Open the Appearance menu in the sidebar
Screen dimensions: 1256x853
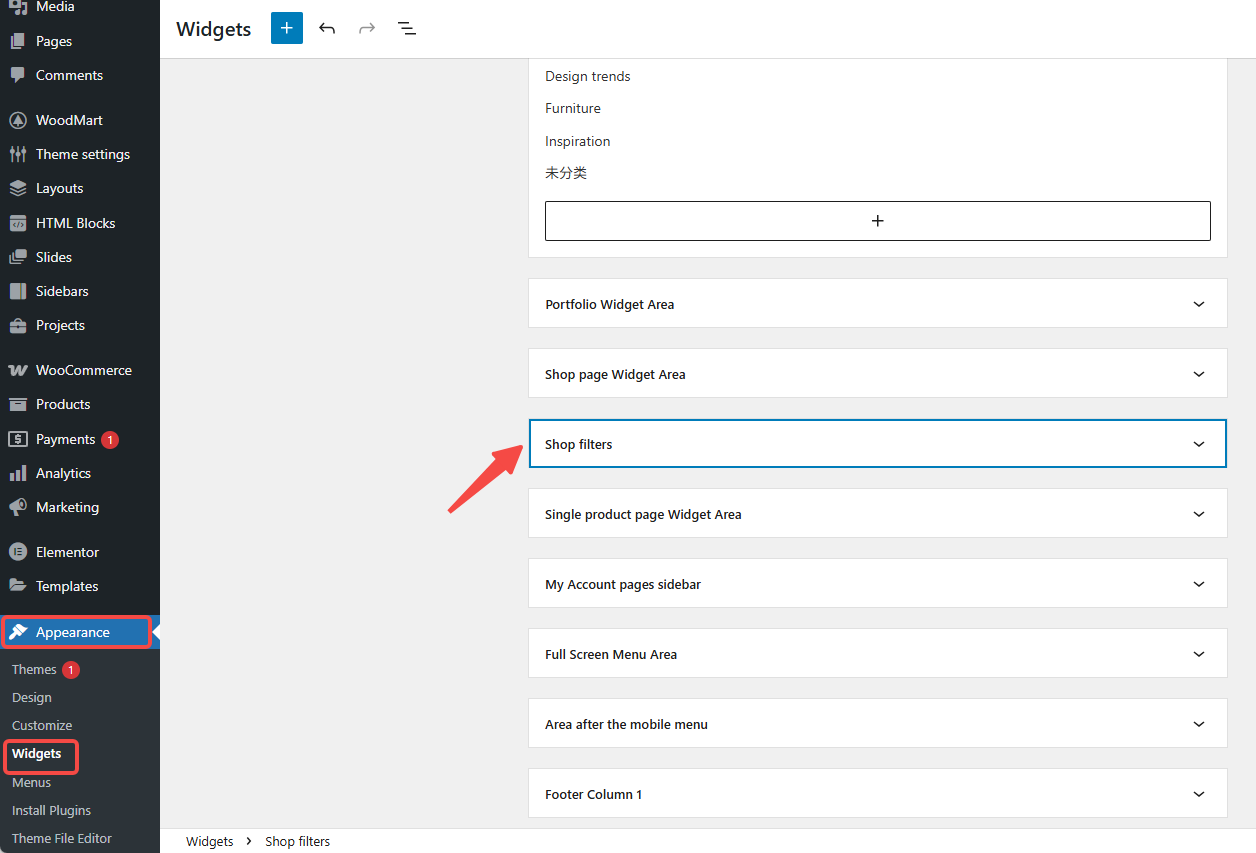pos(73,632)
